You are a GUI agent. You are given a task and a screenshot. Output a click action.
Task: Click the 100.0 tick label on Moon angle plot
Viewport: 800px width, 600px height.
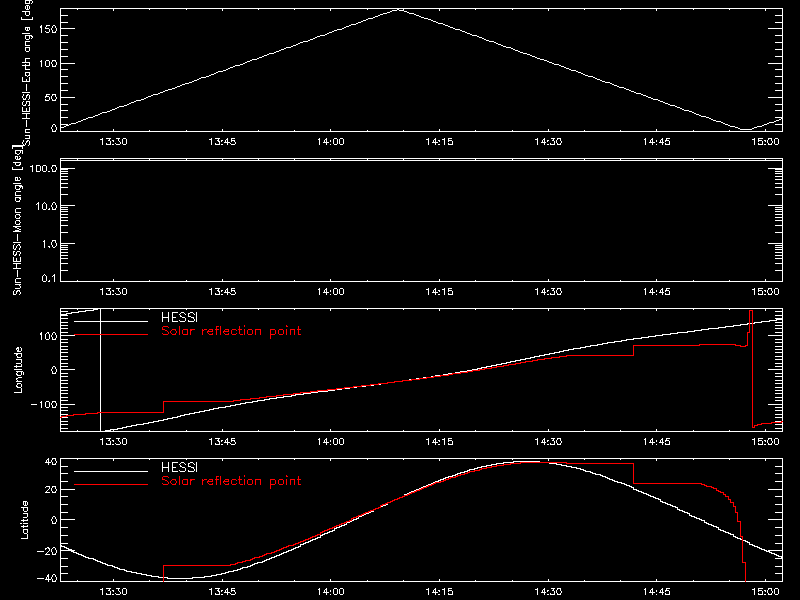(43, 168)
